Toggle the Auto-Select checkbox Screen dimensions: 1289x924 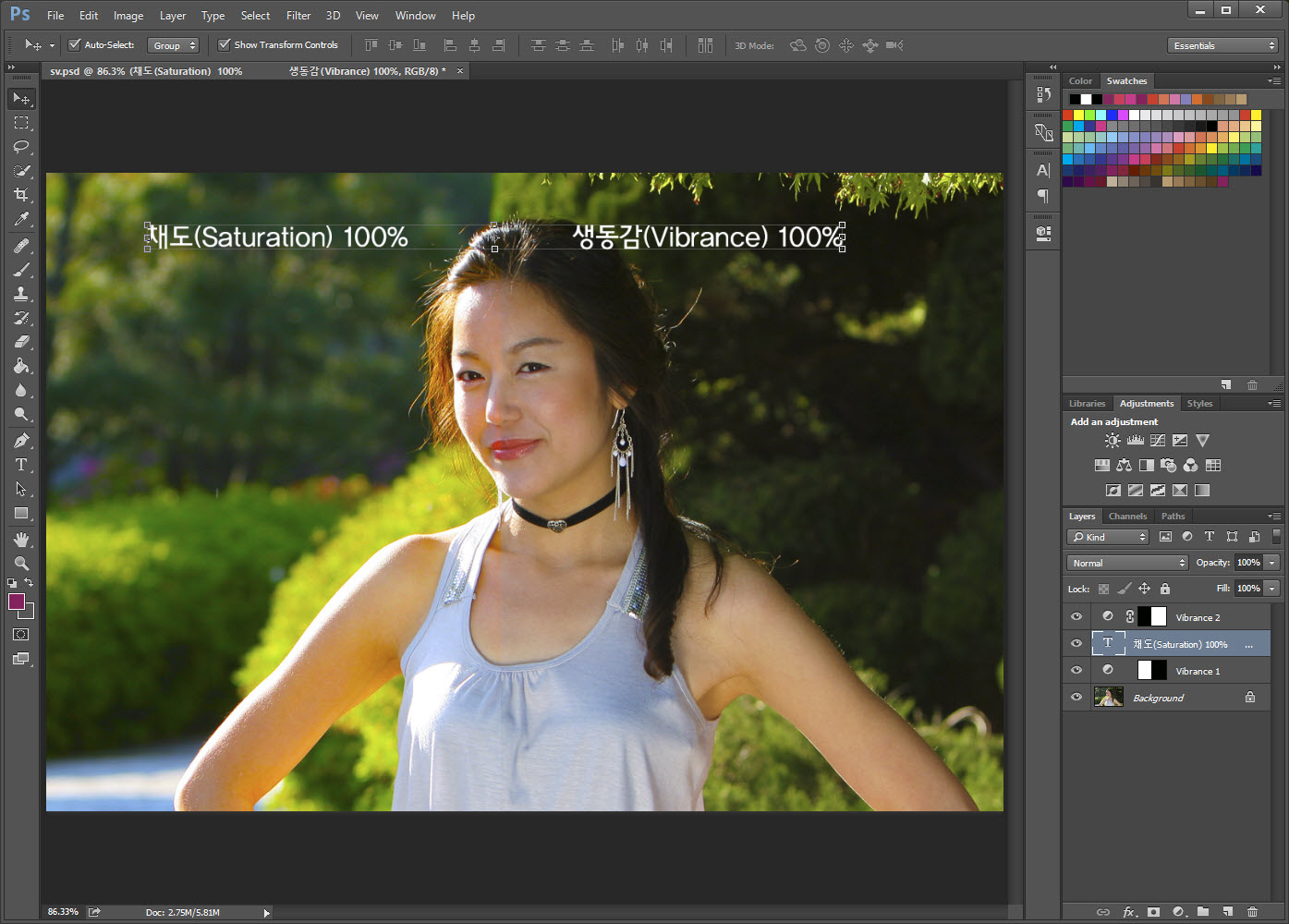click(x=75, y=44)
